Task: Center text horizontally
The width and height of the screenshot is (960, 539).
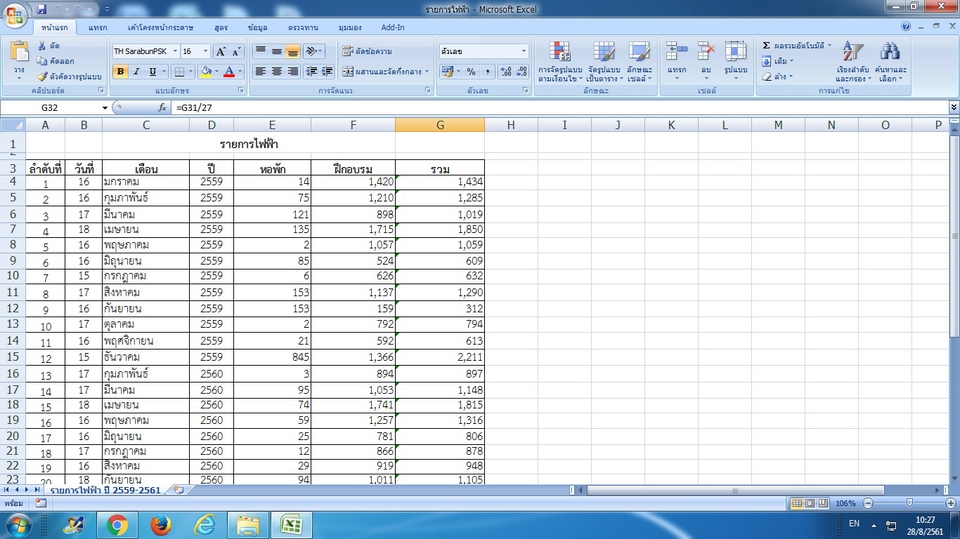Action: (277, 72)
